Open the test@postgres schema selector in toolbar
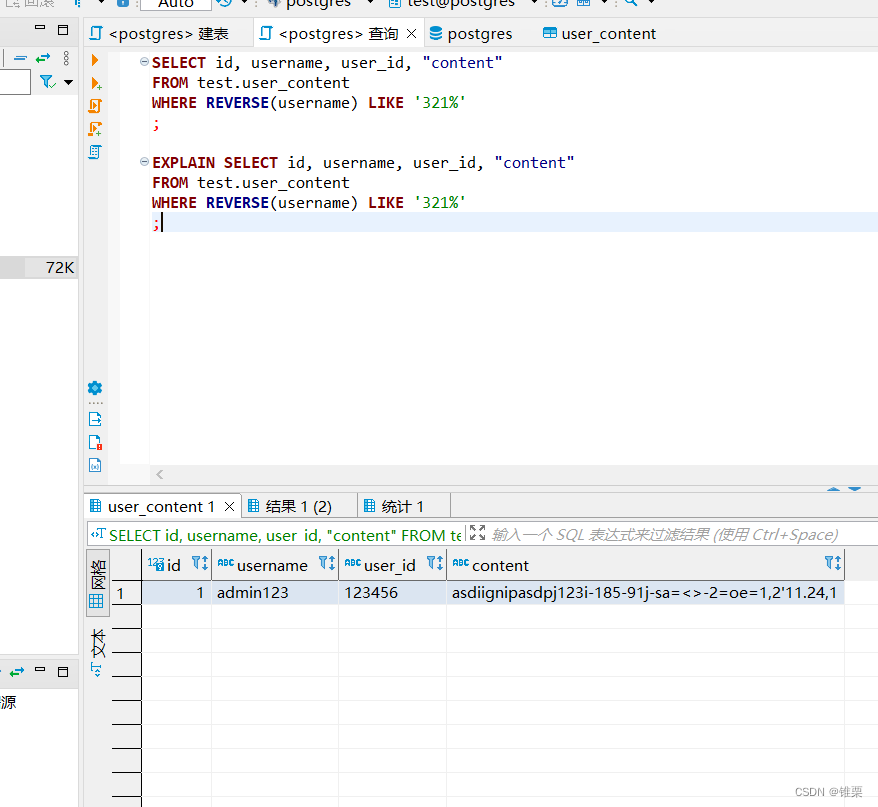 pos(461,3)
